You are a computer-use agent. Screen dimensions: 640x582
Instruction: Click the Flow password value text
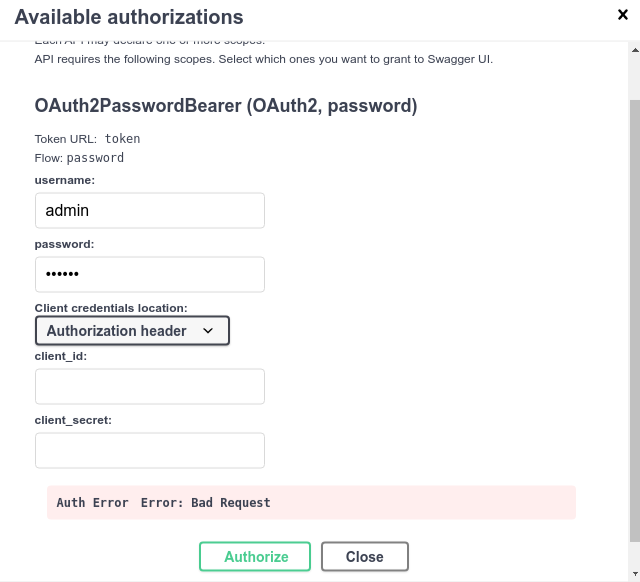pos(95,158)
